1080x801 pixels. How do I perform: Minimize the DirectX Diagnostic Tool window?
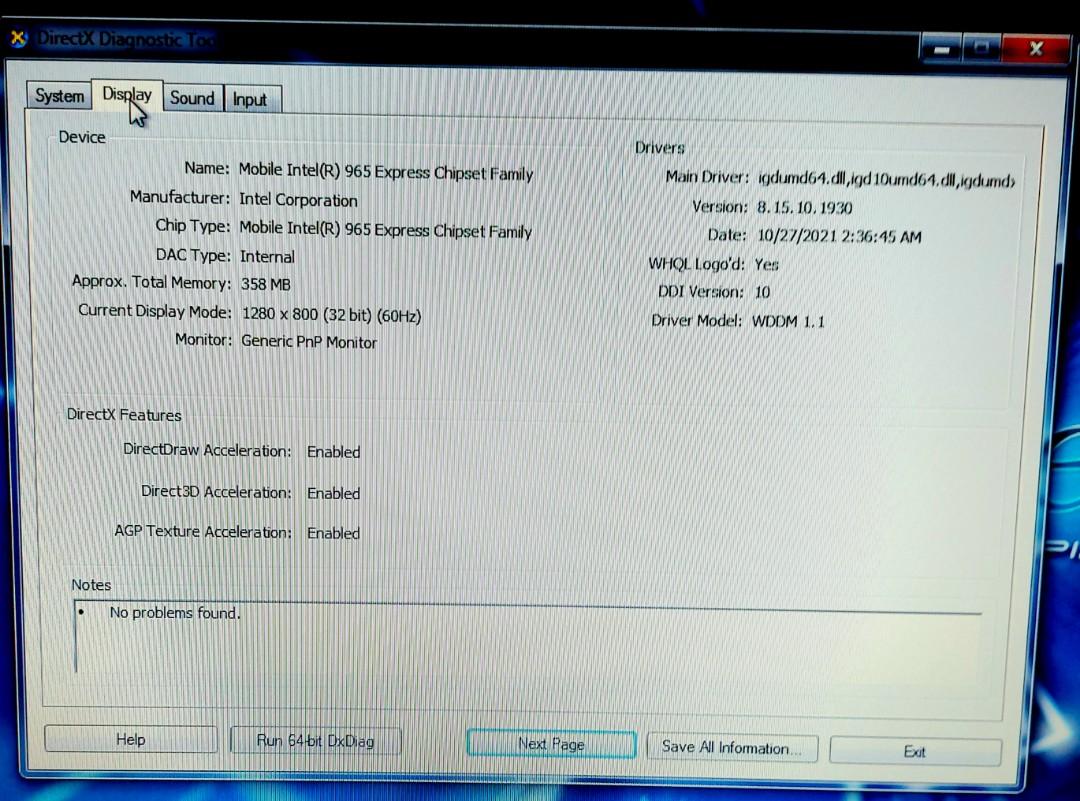pyautogui.click(x=942, y=48)
